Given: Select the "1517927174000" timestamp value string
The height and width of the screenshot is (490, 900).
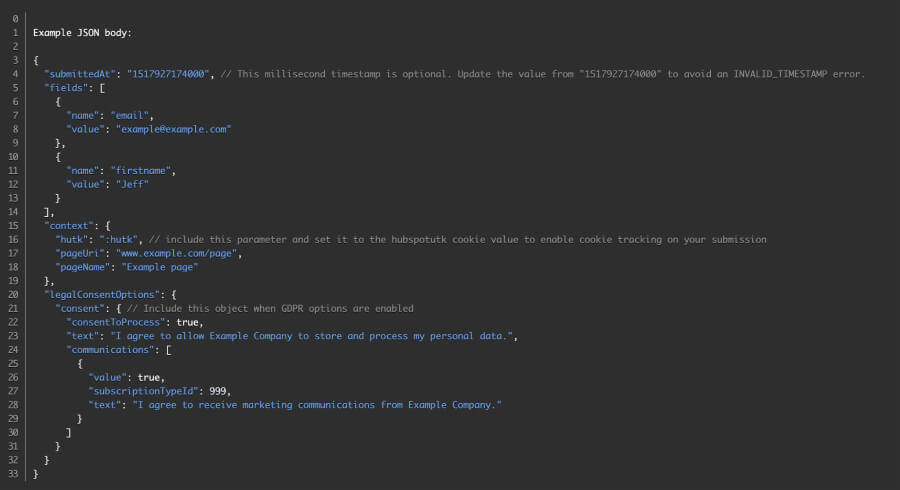Looking at the screenshot, I should tap(168, 74).
